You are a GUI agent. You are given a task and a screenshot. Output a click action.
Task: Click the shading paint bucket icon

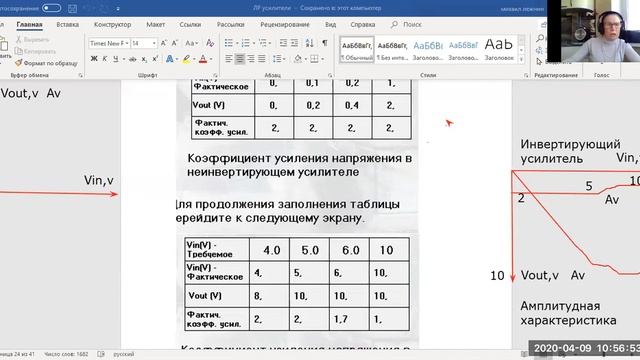click(x=298, y=59)
